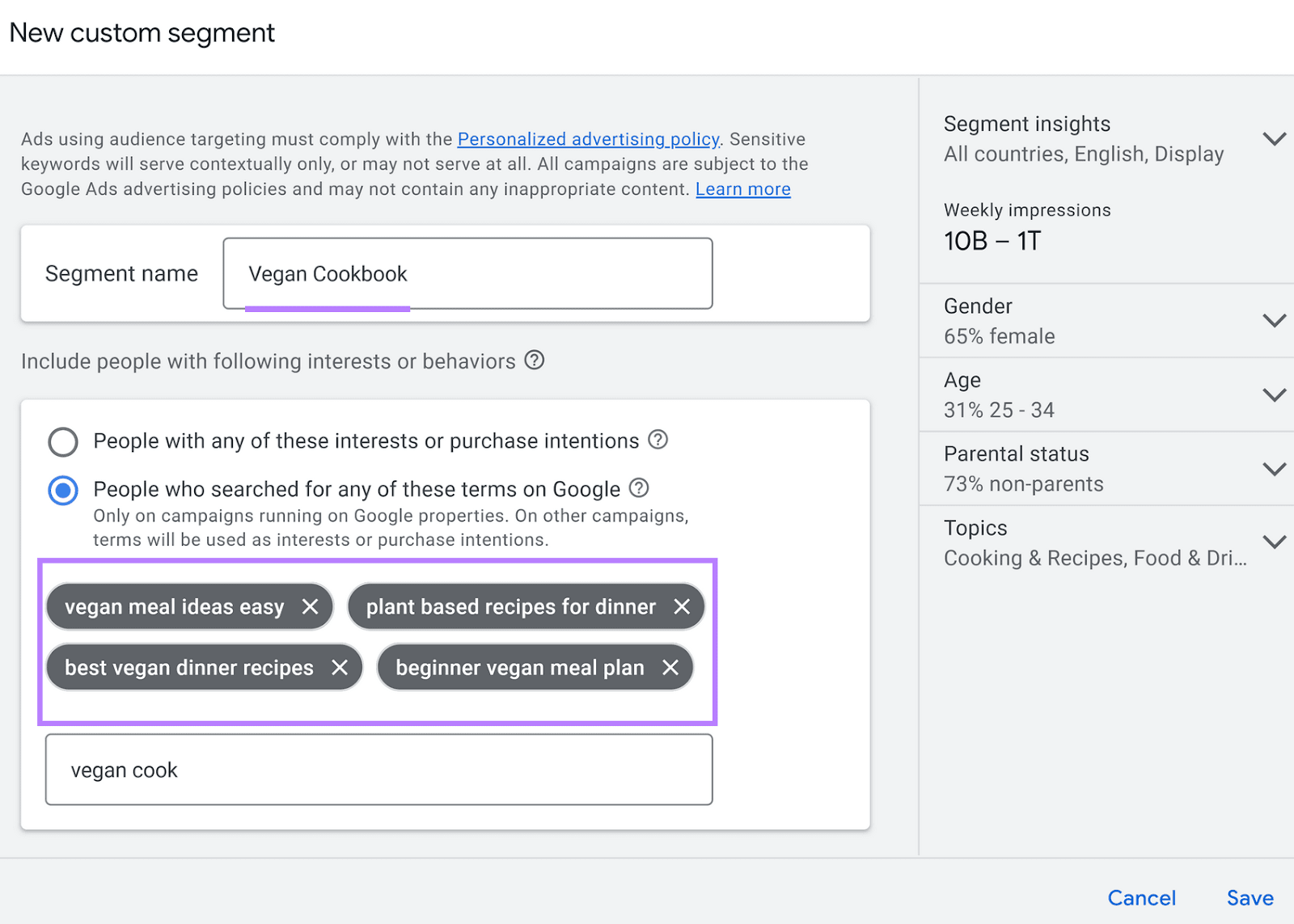The width and height of the screenshot is (1294, 924).
Task: Open the Personalized advertising policy link
Action: [588, 139]
